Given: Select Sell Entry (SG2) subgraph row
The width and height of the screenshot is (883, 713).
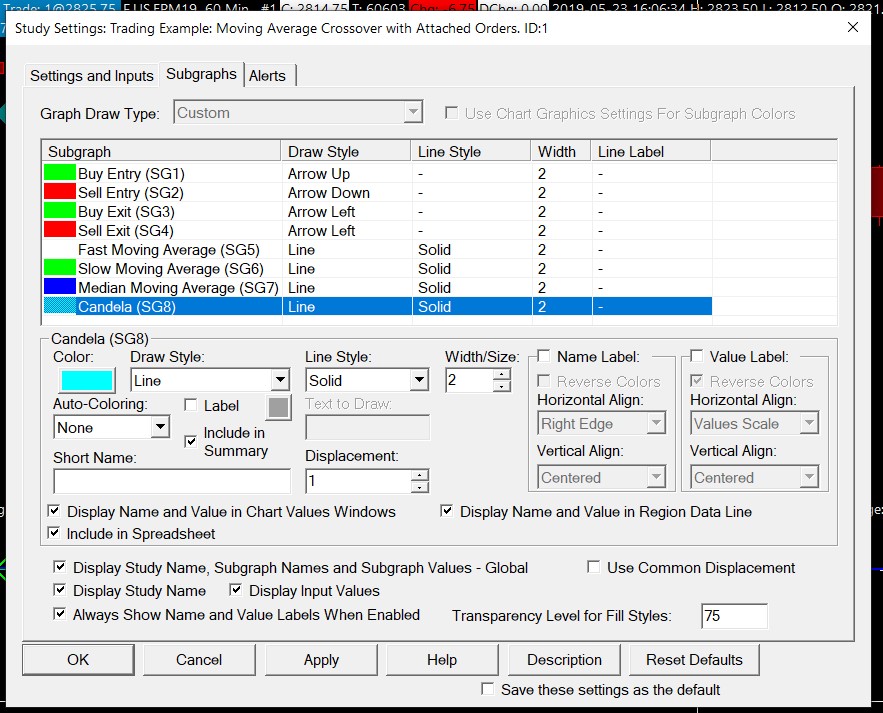Looking at the screenshot, I should pyautogui.click(x=377, y=193).
